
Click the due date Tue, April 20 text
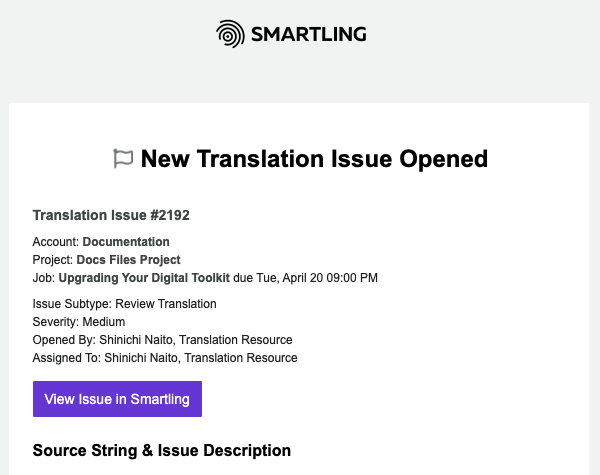click(x=290, y=278)
